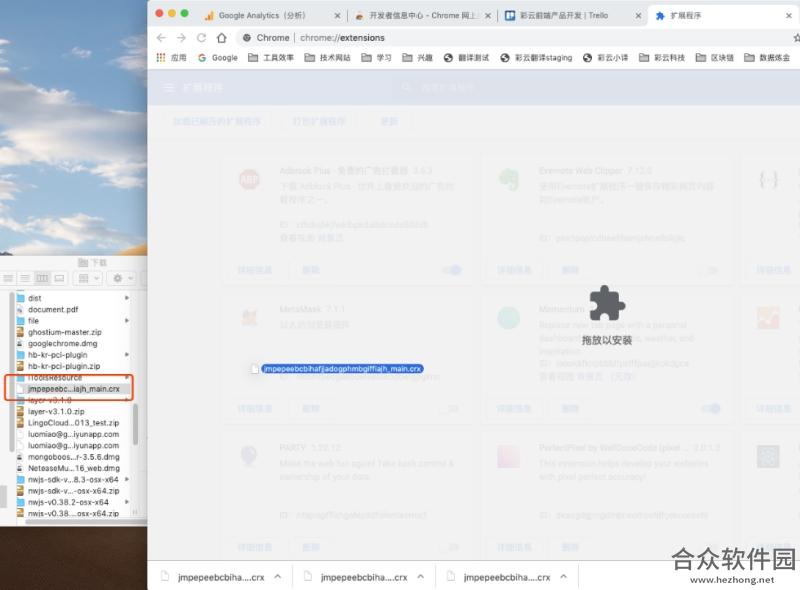Open Finder's group-by dropdown

point(88,278)
